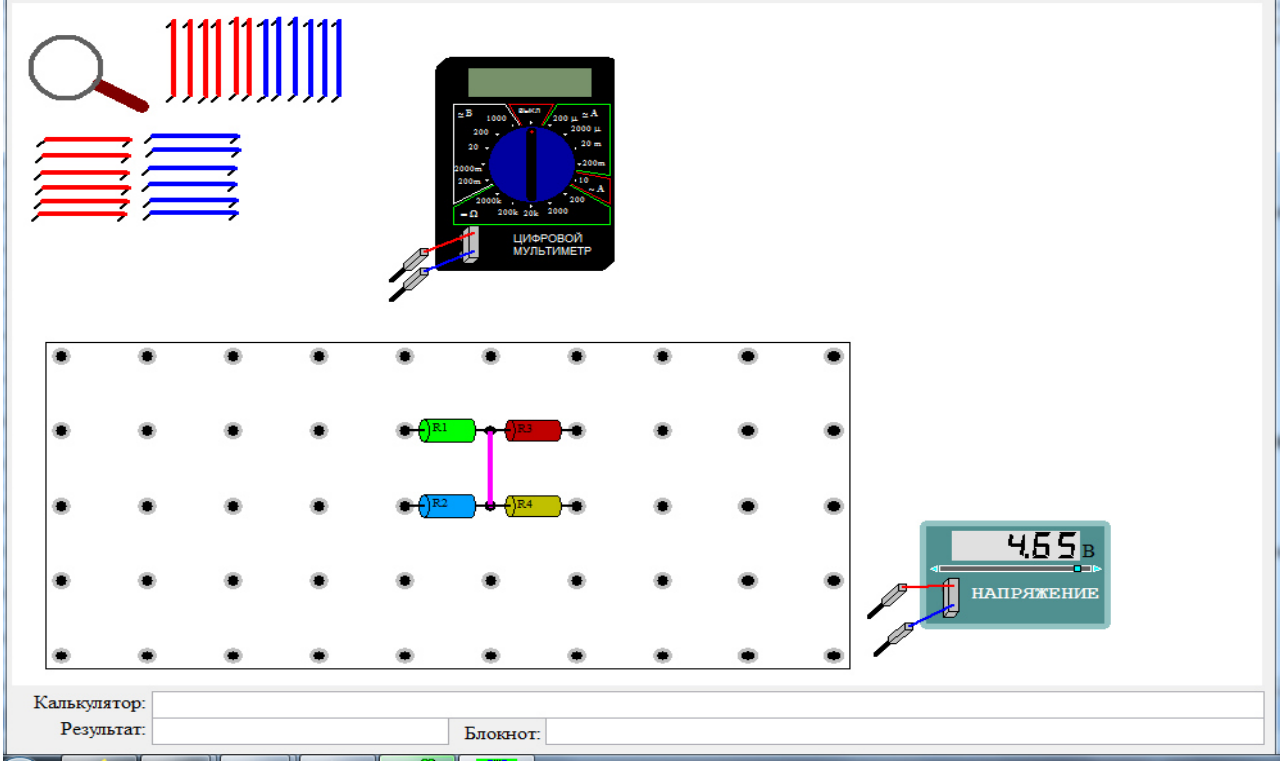Image resolution: width=1284 pixels, height=762 pixels.
Task: Select the 1000 V range on multimeter
Action: click(x=497, y=118)
